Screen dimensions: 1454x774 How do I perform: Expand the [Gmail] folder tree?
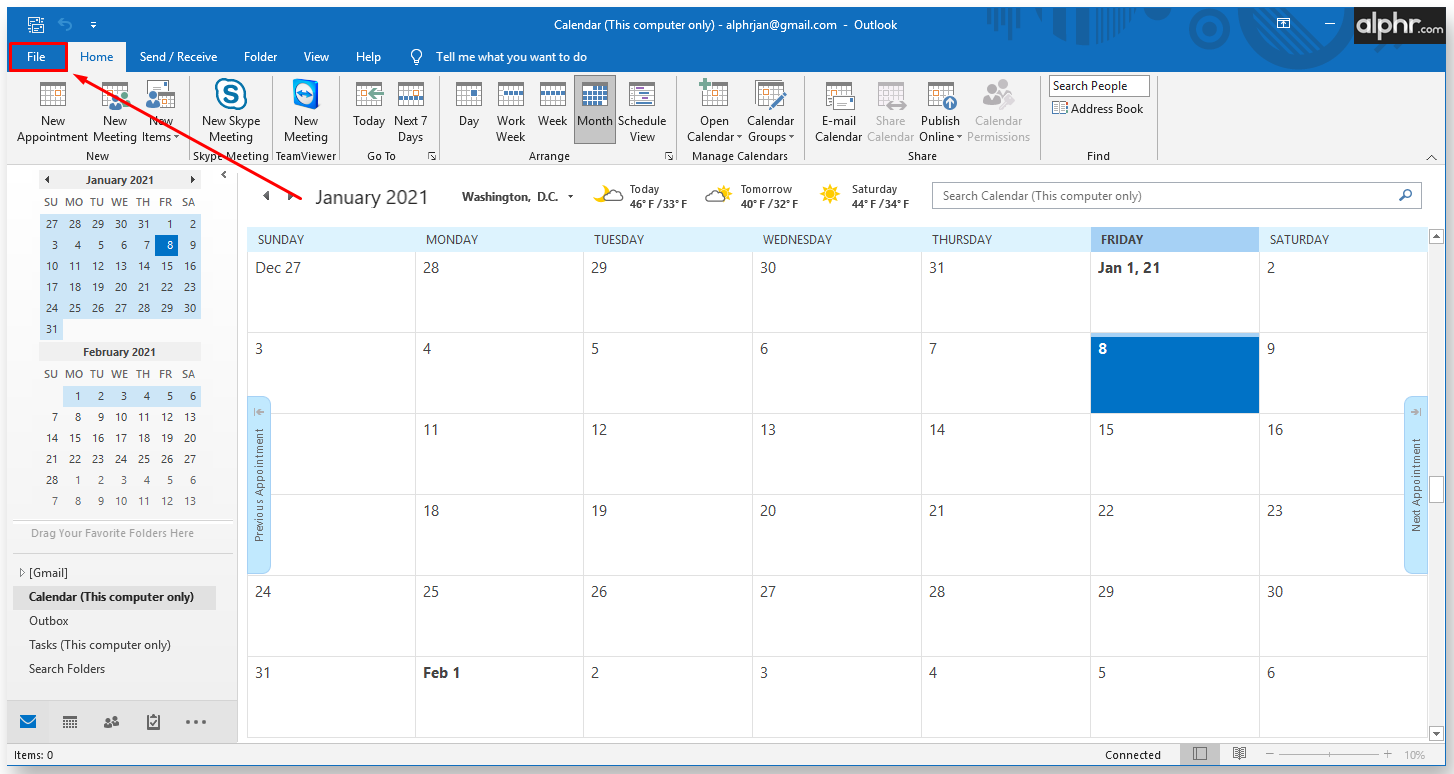[x=22, y=573]
